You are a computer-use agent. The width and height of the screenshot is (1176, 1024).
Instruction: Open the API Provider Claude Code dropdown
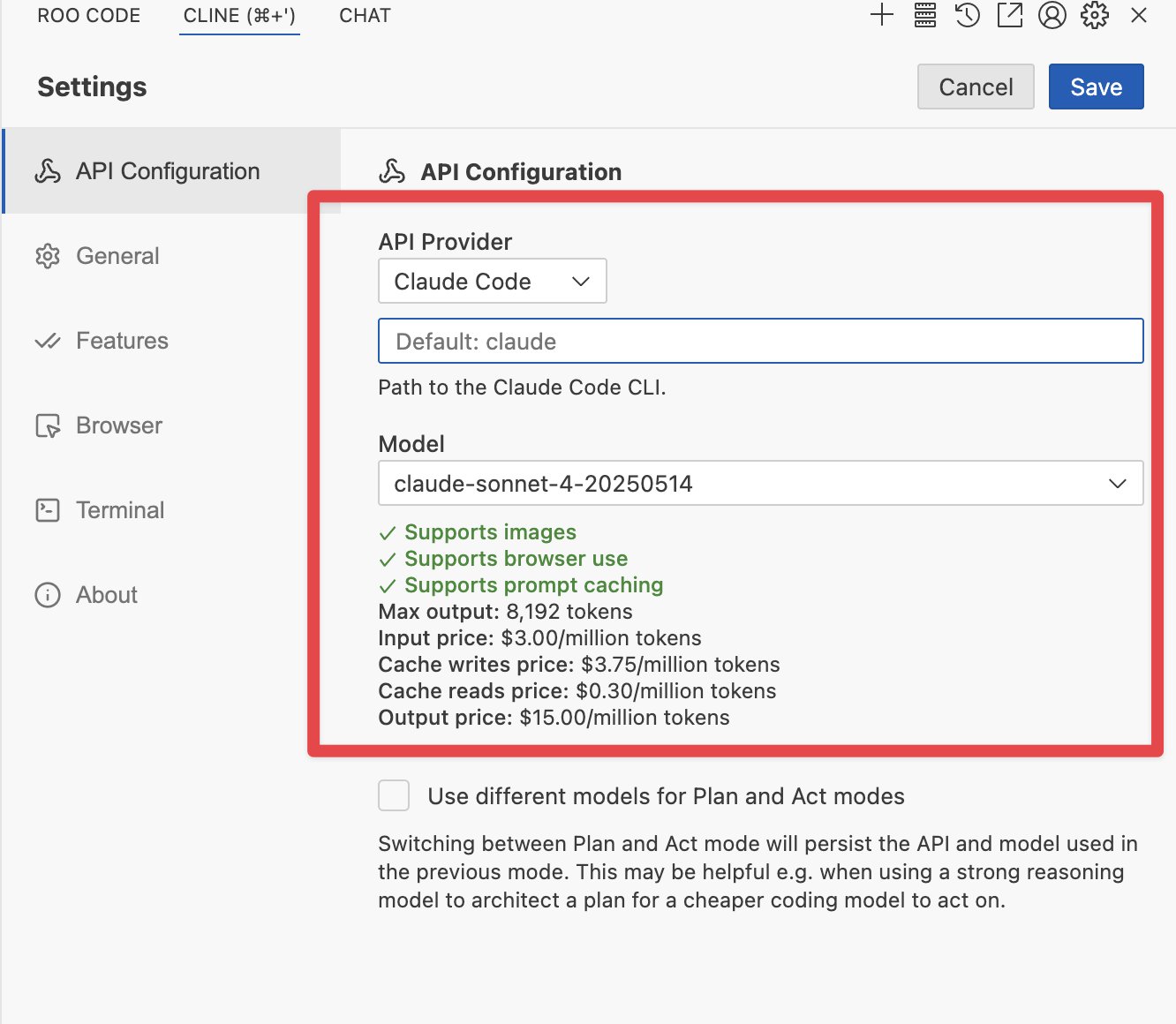click(x=492, y=281)
